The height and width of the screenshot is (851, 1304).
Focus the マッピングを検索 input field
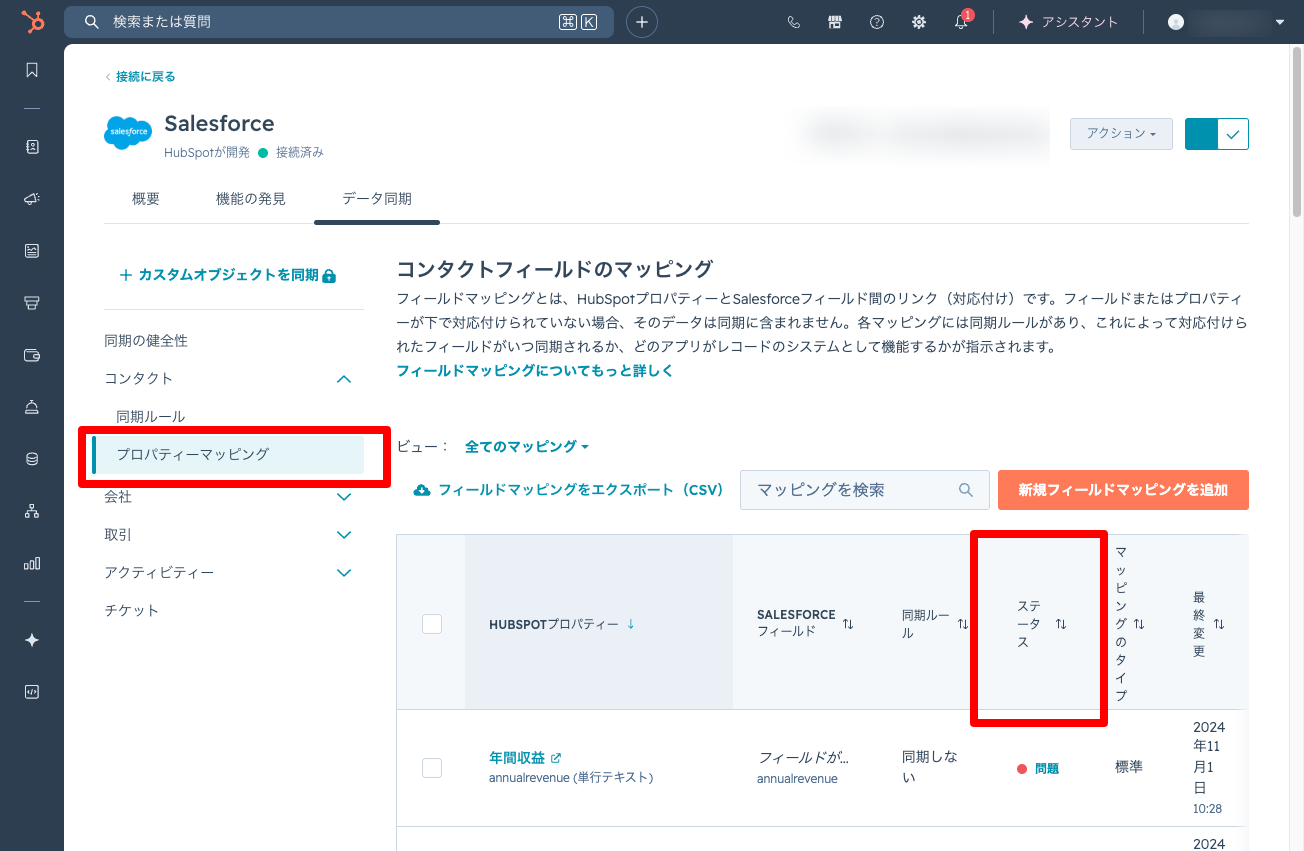tap(865, 490)
